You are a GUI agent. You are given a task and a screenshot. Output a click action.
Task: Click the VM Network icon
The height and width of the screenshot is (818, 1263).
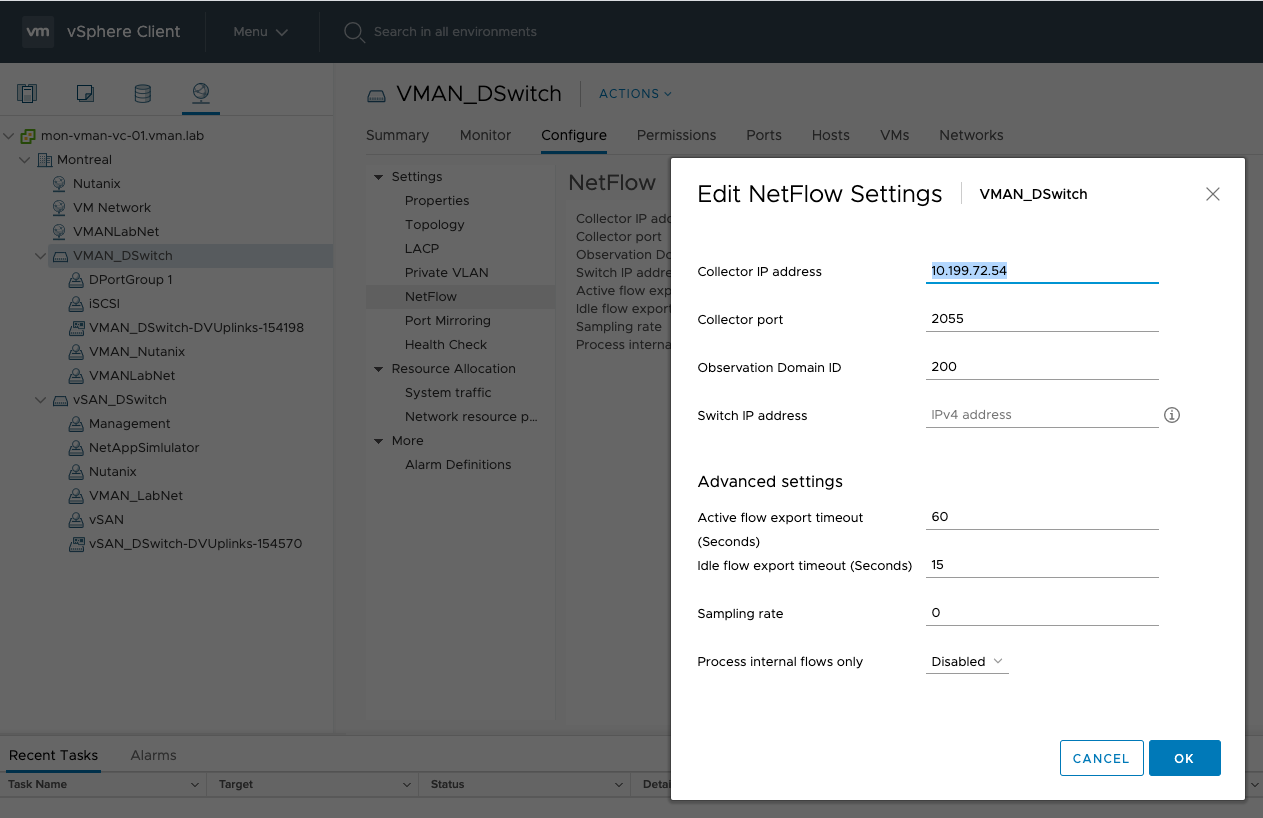[59, 208]
